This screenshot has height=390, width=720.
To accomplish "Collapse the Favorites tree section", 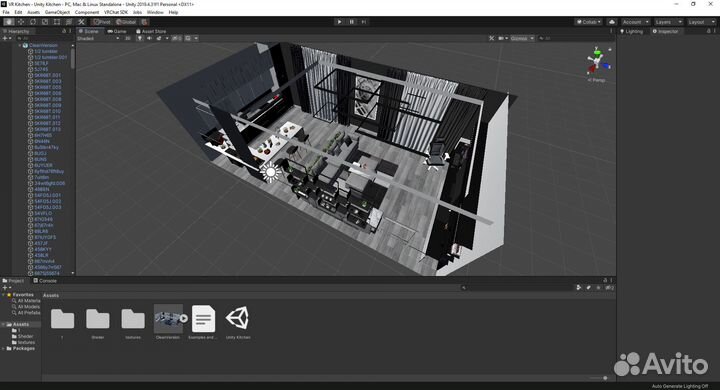I will [3, 295].
